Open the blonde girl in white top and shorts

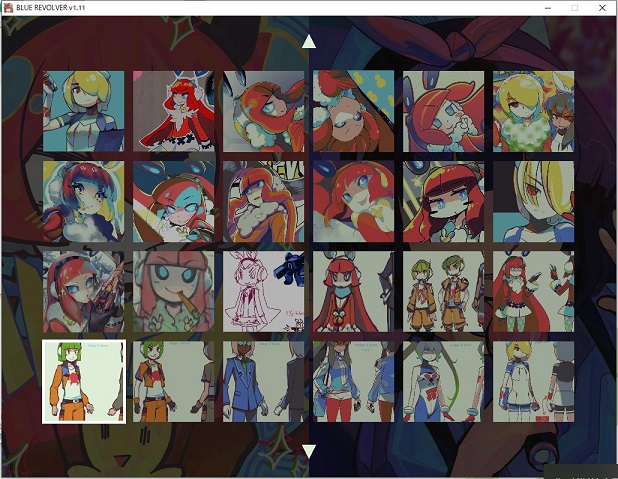pos(534,382)
